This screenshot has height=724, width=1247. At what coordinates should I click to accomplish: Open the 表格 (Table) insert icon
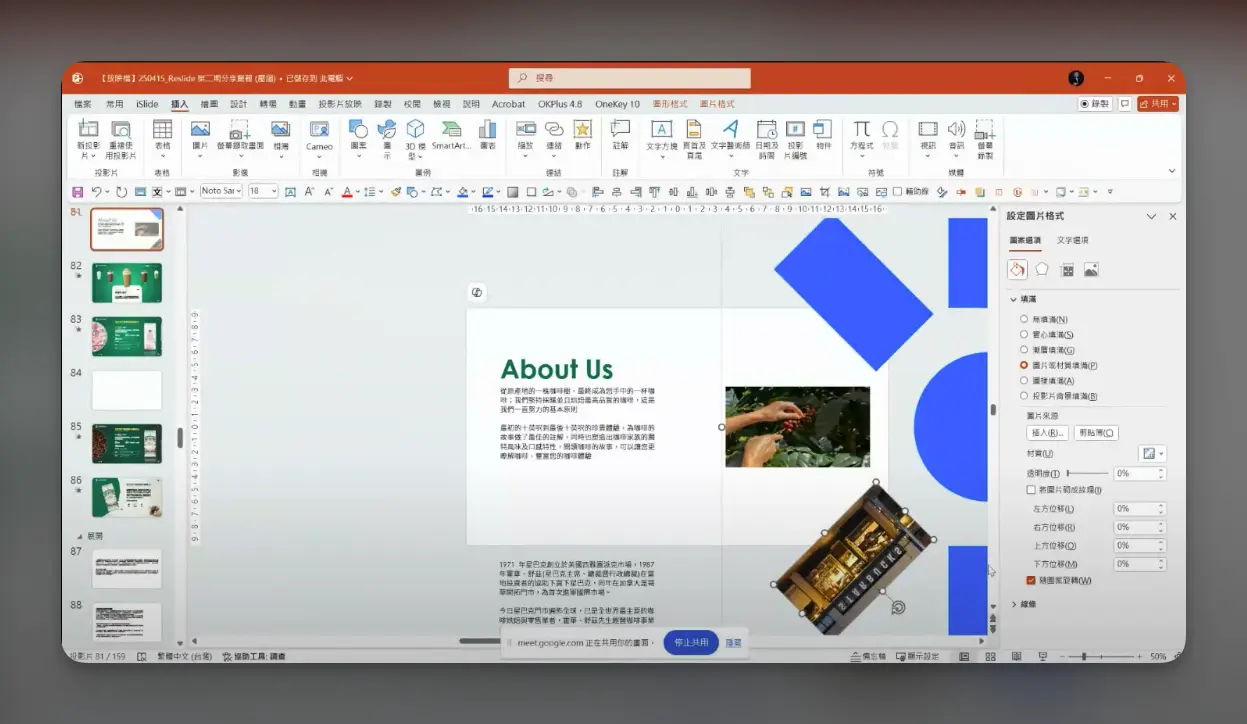162,130
